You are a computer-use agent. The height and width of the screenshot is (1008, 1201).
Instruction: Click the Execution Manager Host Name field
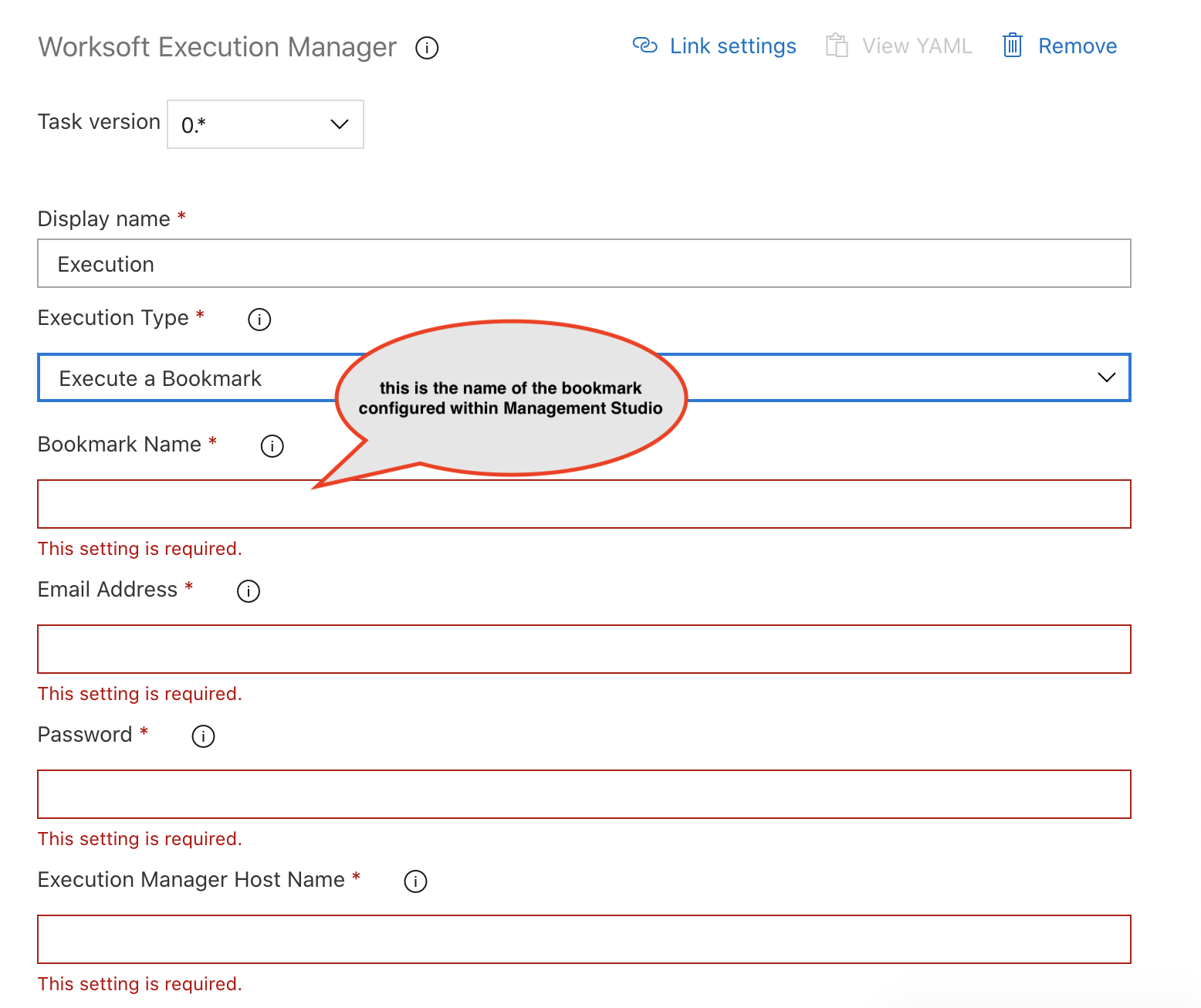pos(584,939)
